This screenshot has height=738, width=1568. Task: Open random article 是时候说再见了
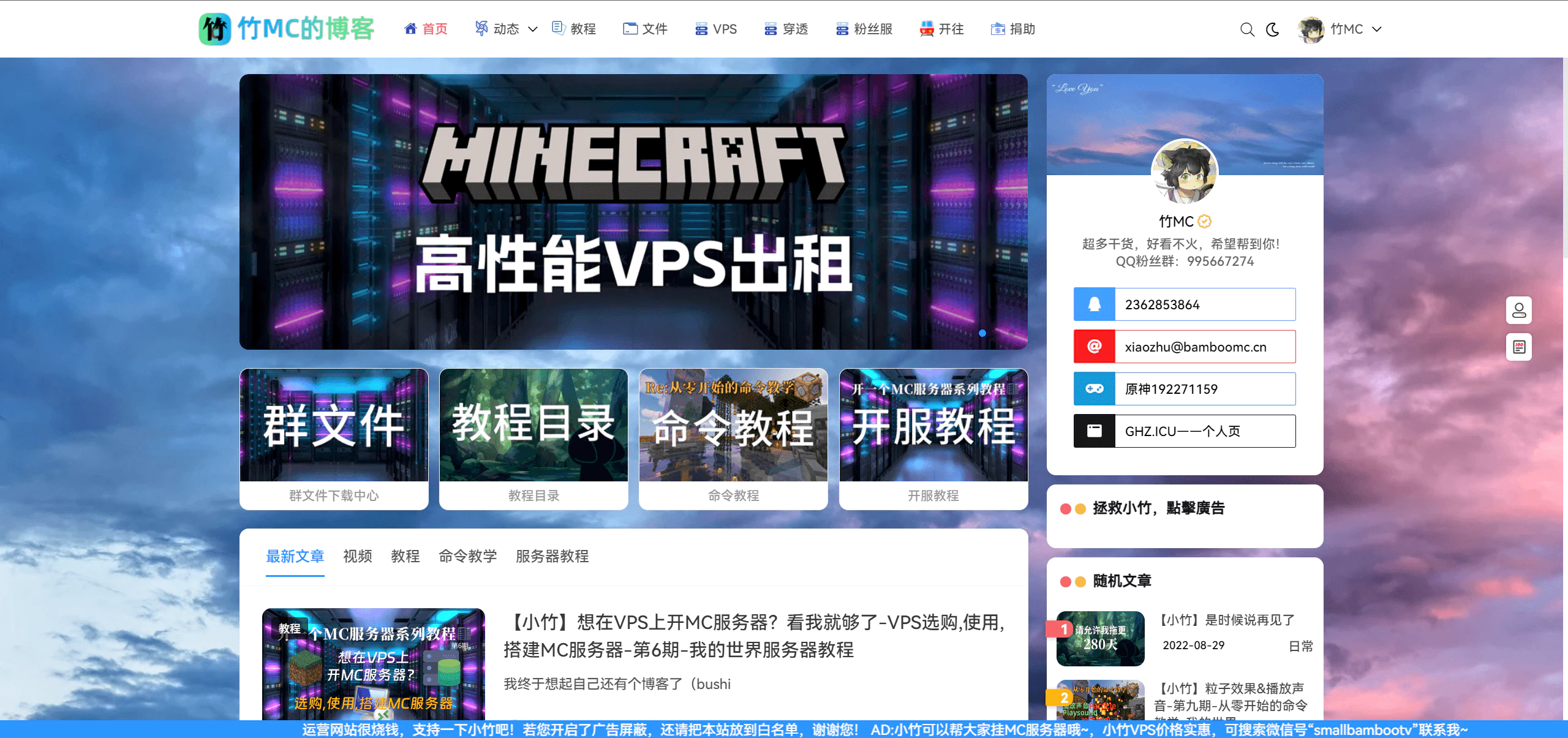[x=1225, y=620]
